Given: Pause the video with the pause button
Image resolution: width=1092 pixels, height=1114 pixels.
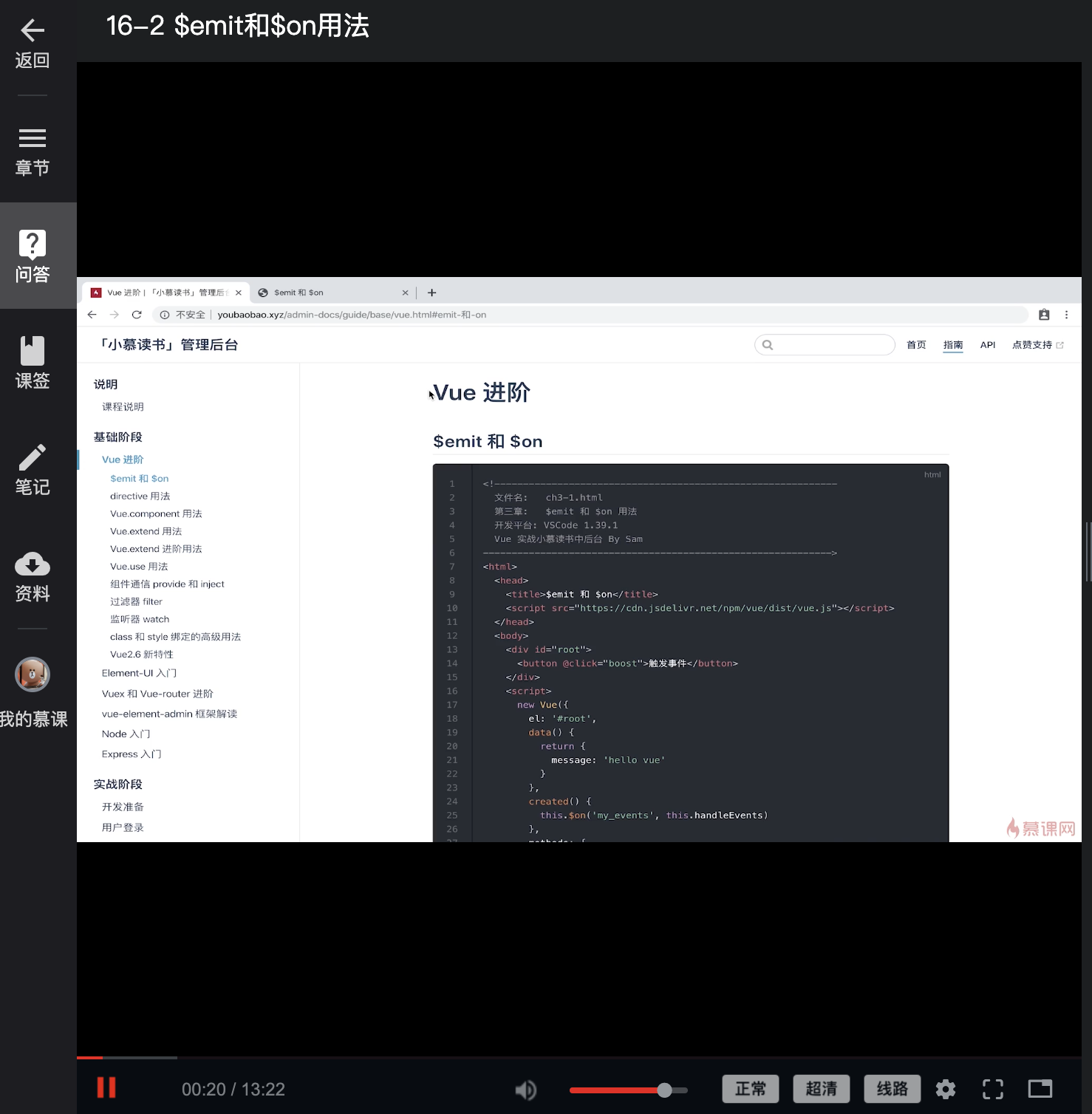Looking at the screenshot, I should [106, 1088].
